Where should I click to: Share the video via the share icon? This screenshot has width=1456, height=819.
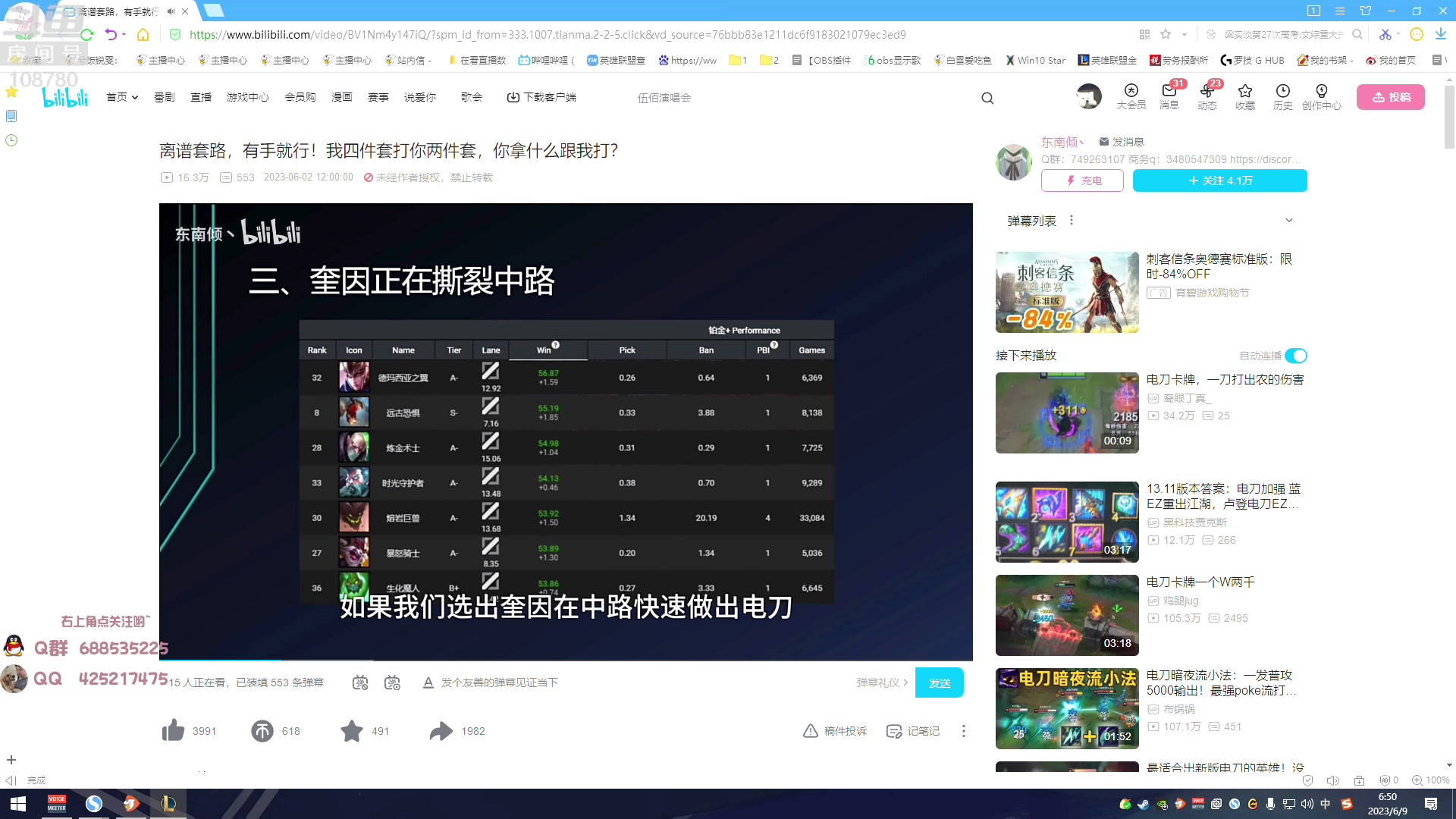click(x=440, y=730)
